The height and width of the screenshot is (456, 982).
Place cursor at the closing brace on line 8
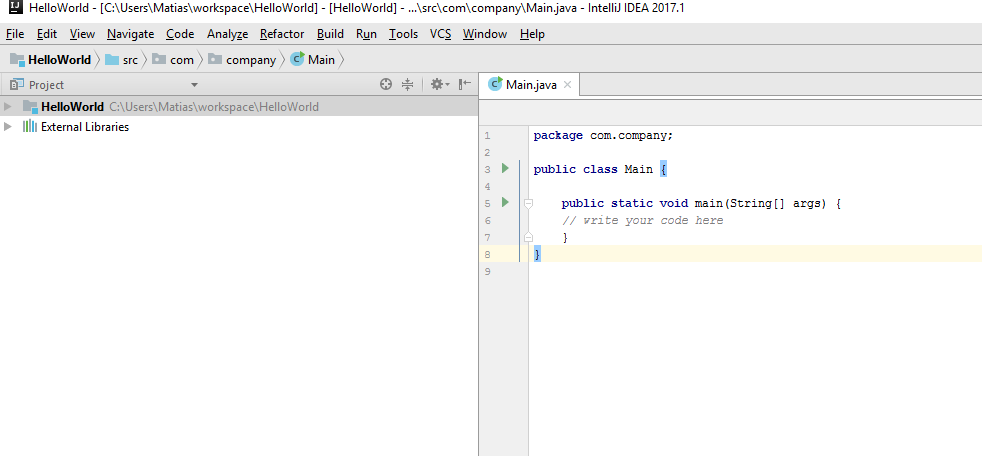[x=537, y=254]
